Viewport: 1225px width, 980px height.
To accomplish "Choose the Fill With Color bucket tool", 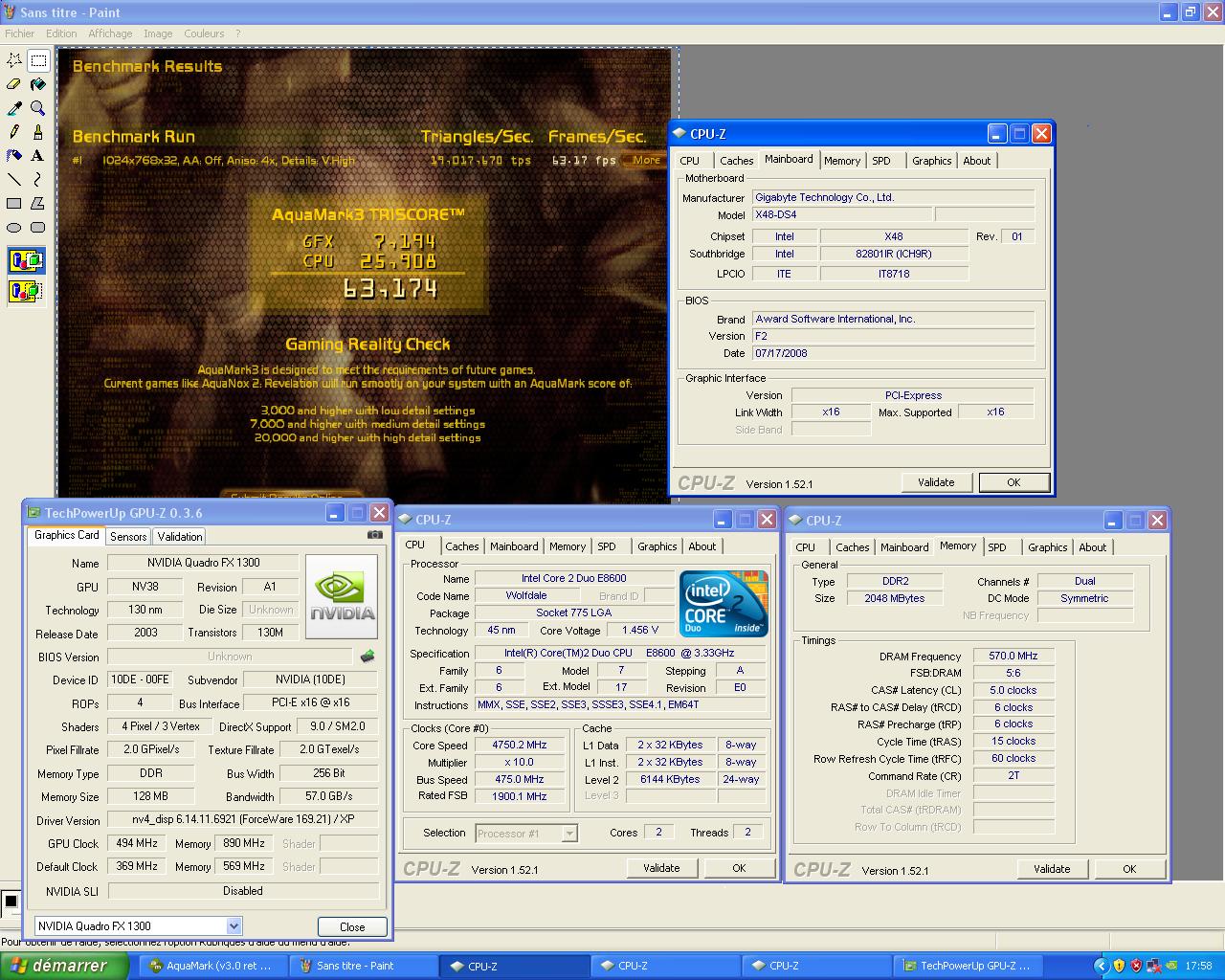I will (x=38, y=84).
